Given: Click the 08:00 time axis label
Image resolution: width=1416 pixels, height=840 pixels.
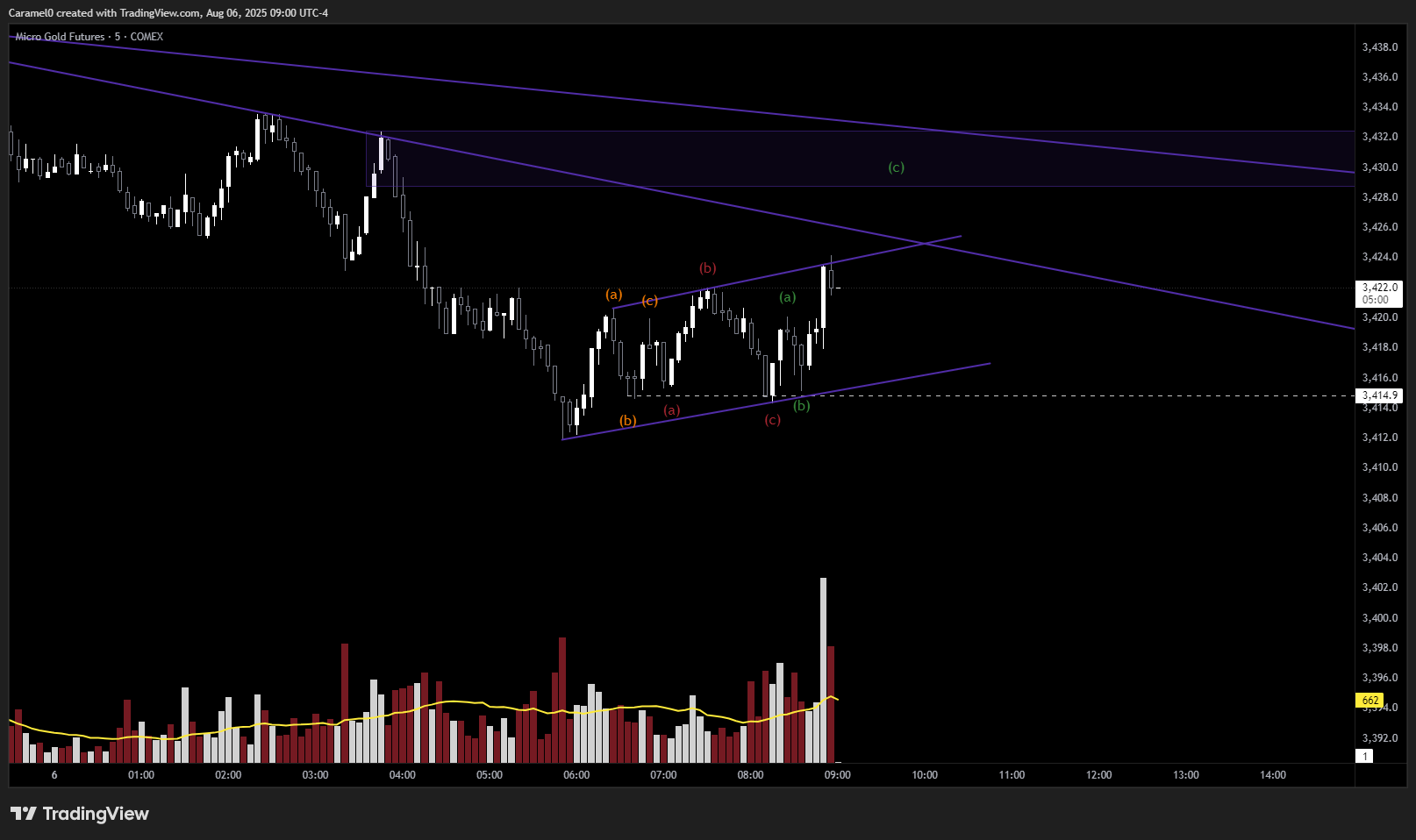Looking at the screenshot, I should (750, 775).
